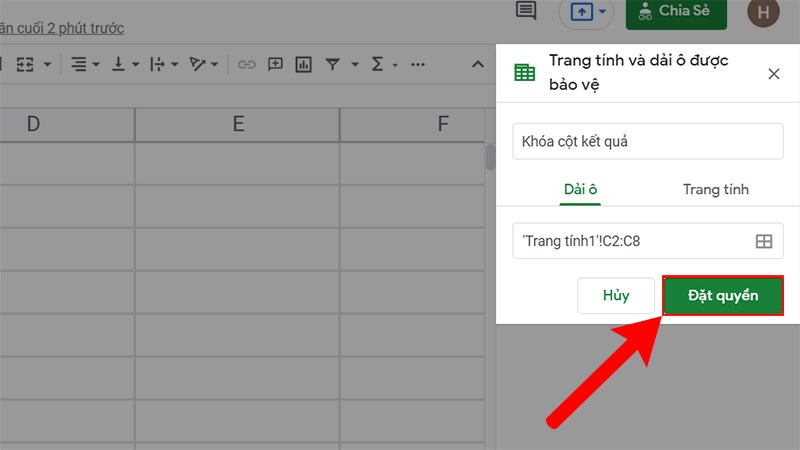Click the green Sheets panel icon
Screen dimensions: 800x450
pos(524,72)
